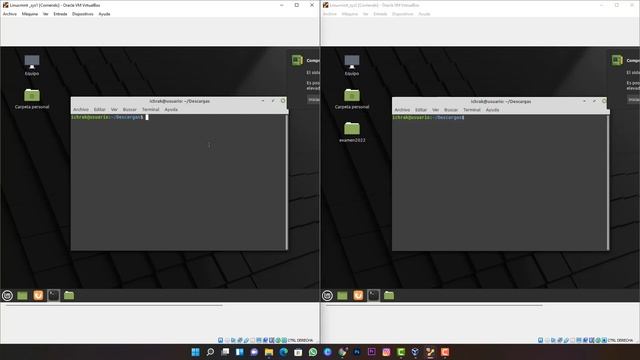Open Terminal menu of the left terminal

tap(151, 109)
